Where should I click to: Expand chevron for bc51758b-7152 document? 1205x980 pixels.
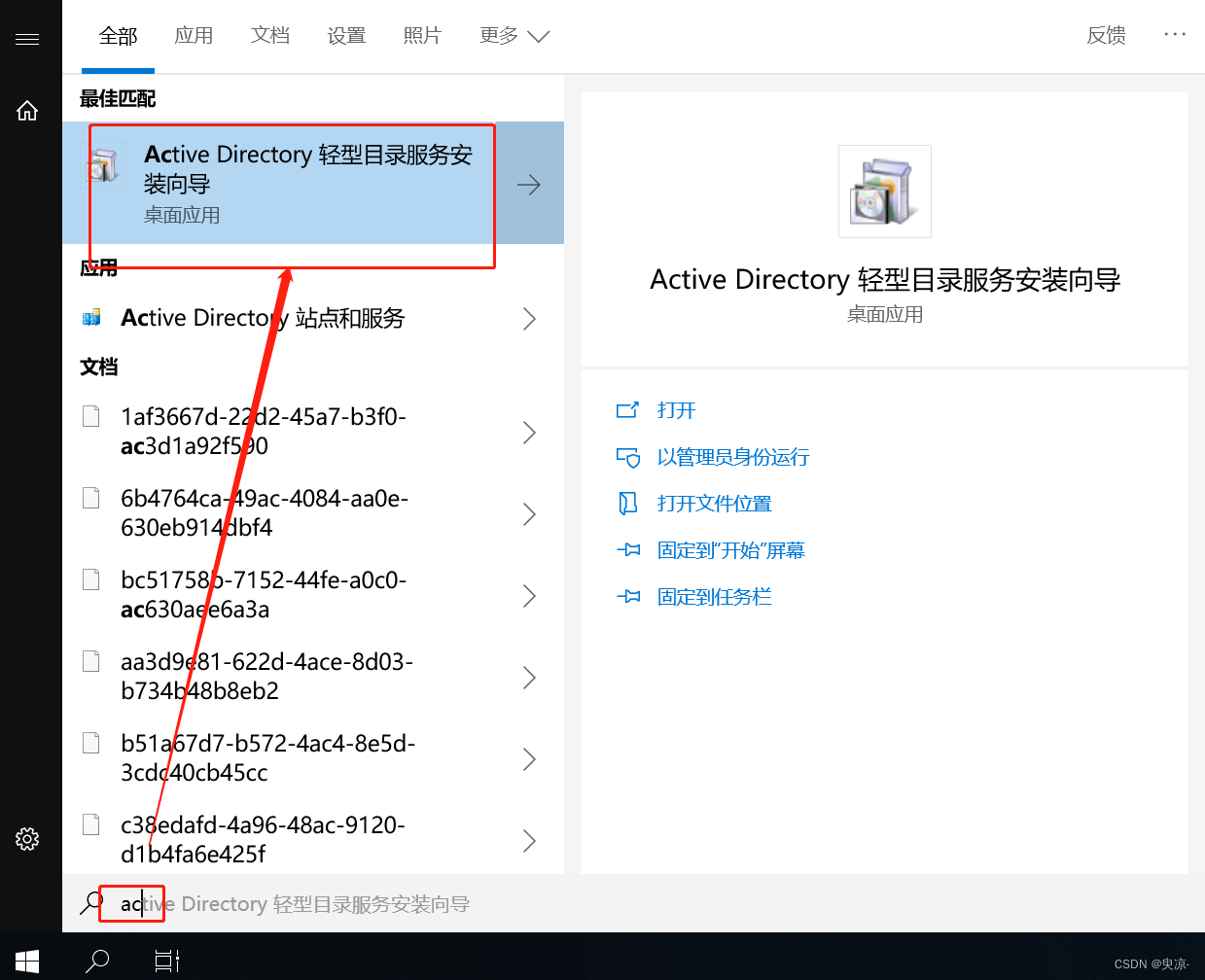point(529,596)
